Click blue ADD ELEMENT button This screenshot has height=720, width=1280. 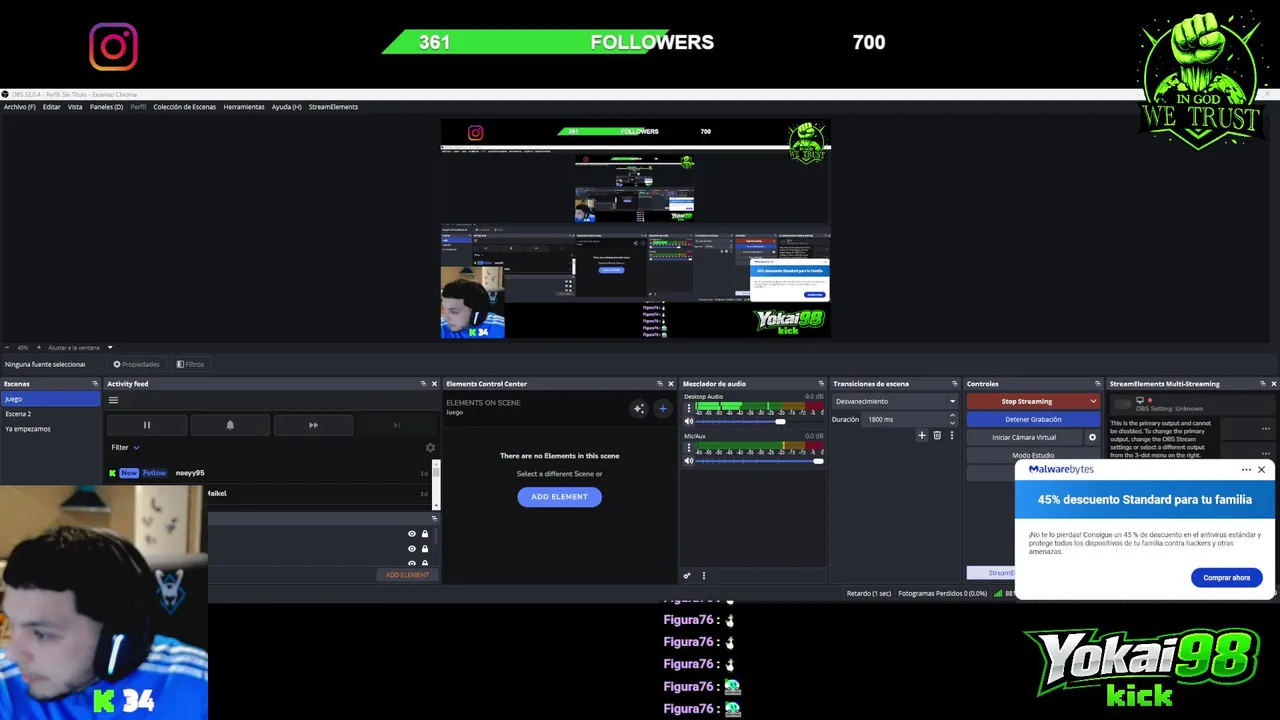click(x=559, y=497)
